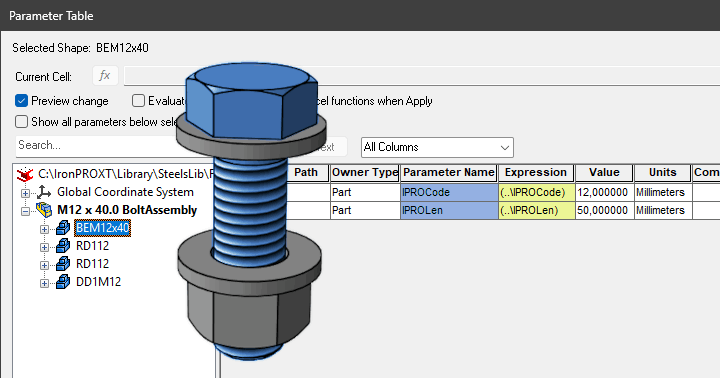
Task: Click the DD1M12 part icon
Action: click(63, 282)
